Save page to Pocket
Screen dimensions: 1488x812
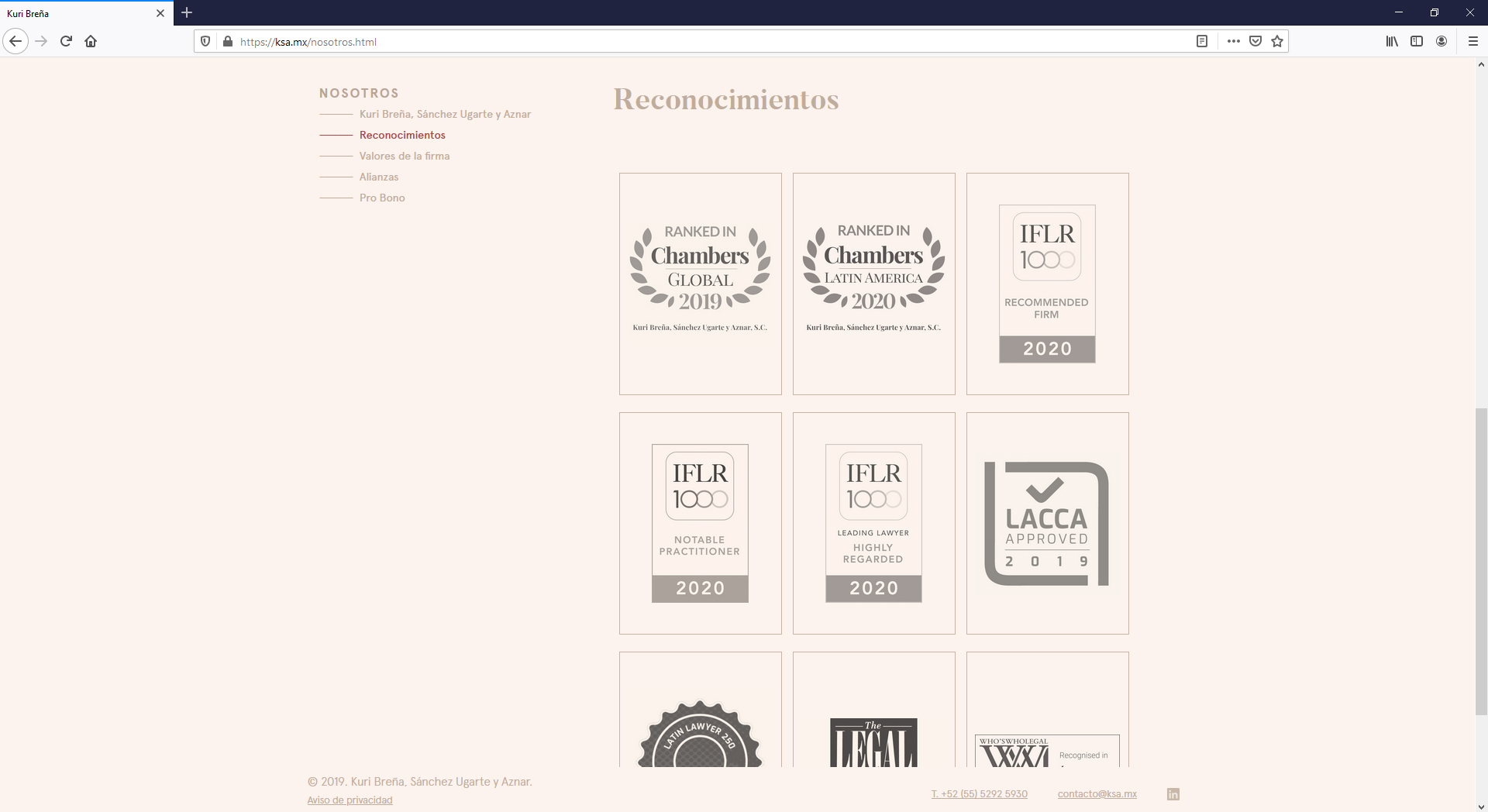[1255, 41]
